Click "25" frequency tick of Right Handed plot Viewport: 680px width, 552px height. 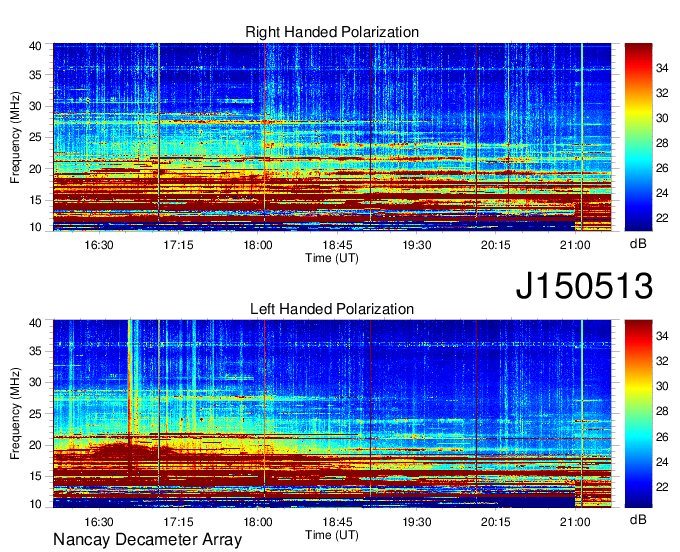pos(35,137)
